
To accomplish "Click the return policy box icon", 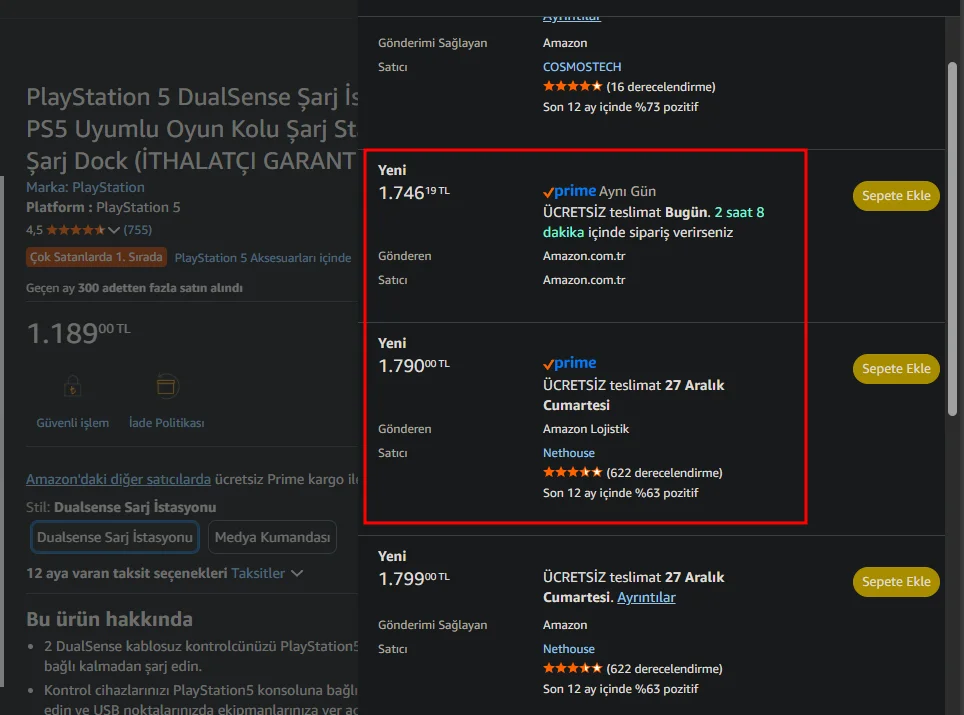I will click(166, 385).
